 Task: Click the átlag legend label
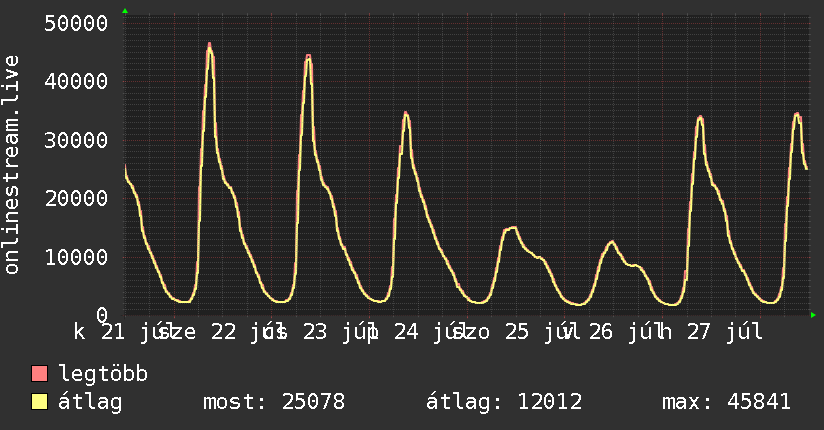coord(90,402)
